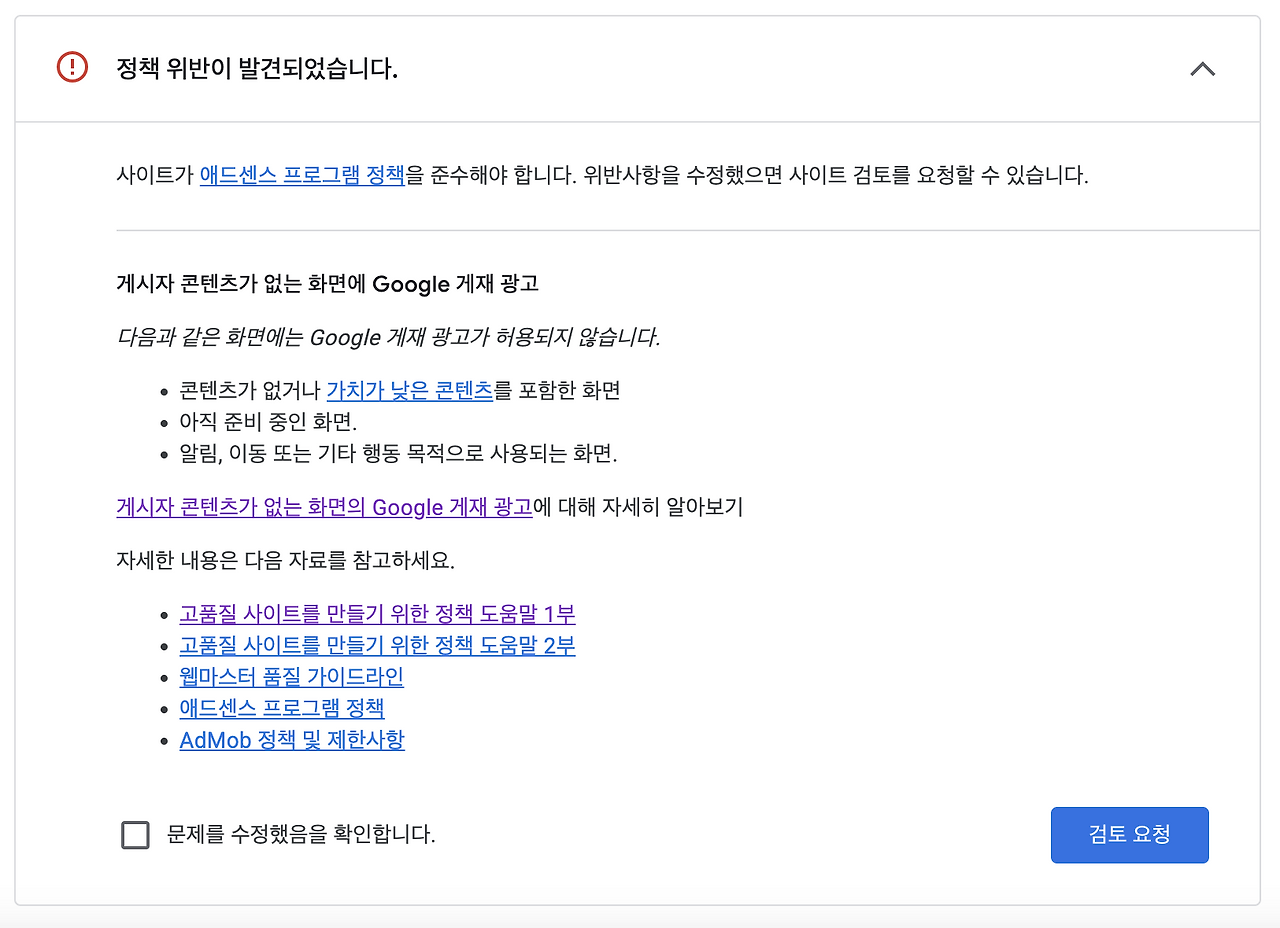Screen dimensions: 1280x928
Task: Open '고품질 사이트를 만들기 위한 정책 도움말 2부'
Action: (x=377, y=645)
